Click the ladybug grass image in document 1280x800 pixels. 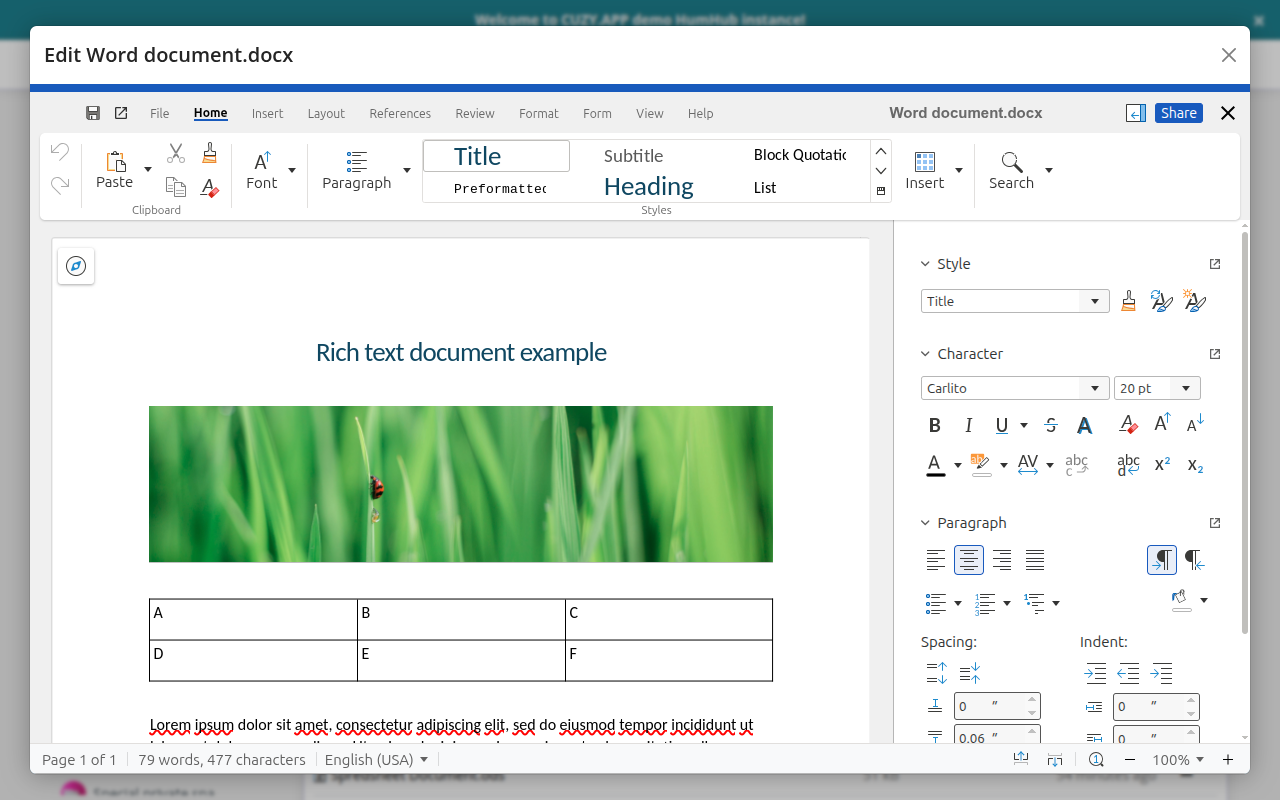[x=461, y=484]
